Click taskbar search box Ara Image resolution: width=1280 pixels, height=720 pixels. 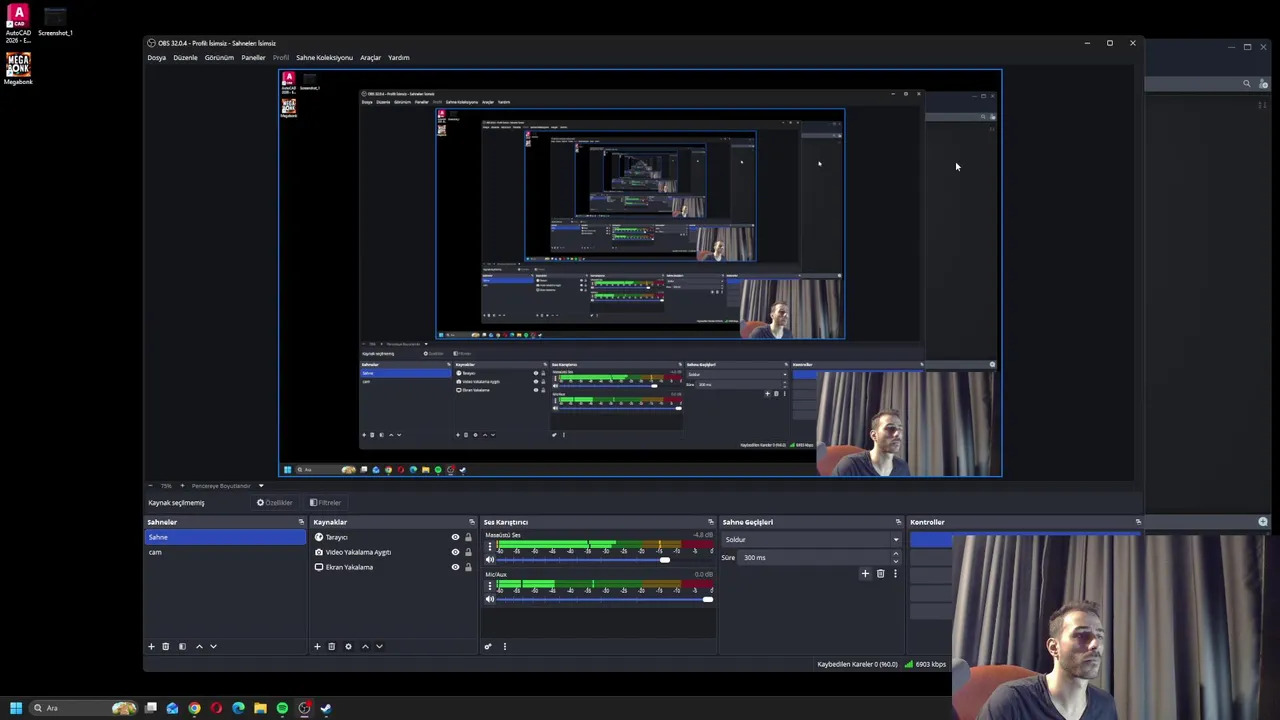(x=85, y=708)
